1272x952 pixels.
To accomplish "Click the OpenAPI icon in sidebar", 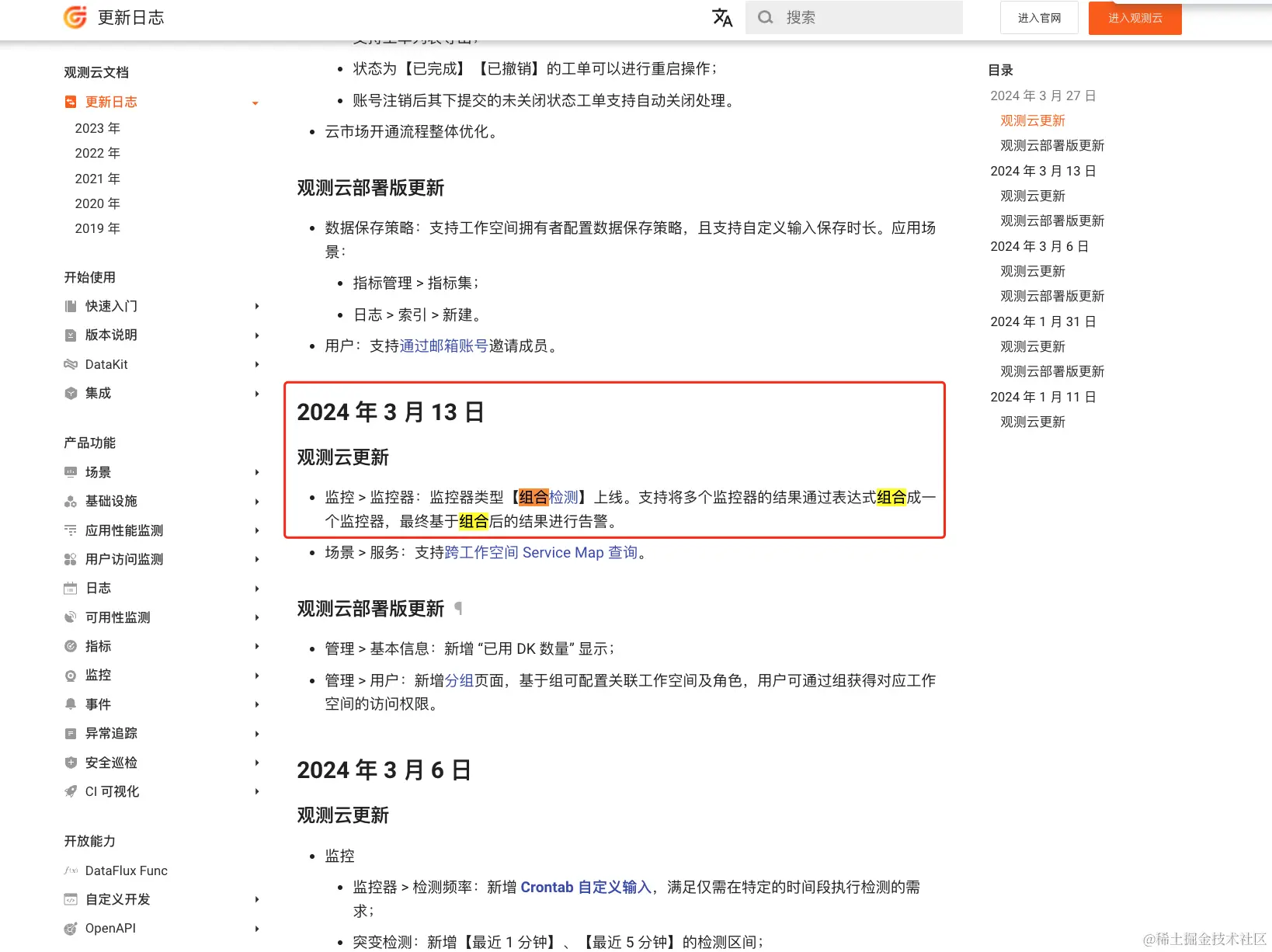I will coord(71,928).
